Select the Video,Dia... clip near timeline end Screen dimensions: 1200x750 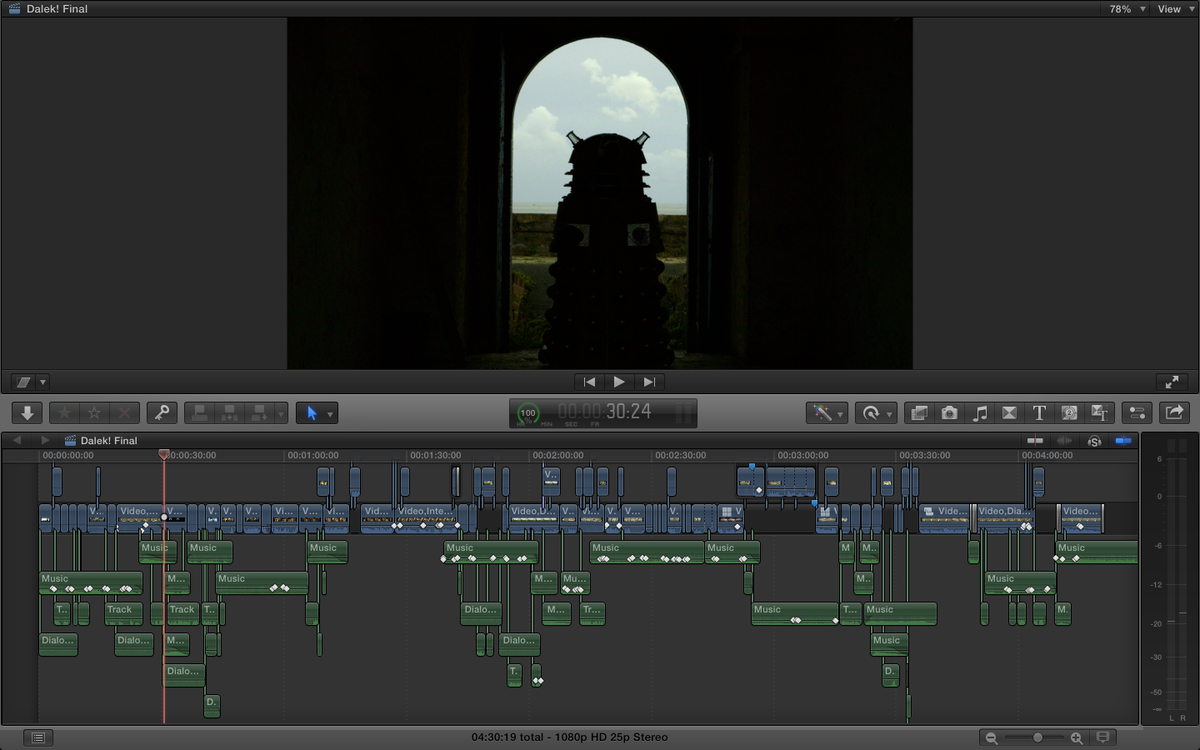click(x=1004, y=517)
